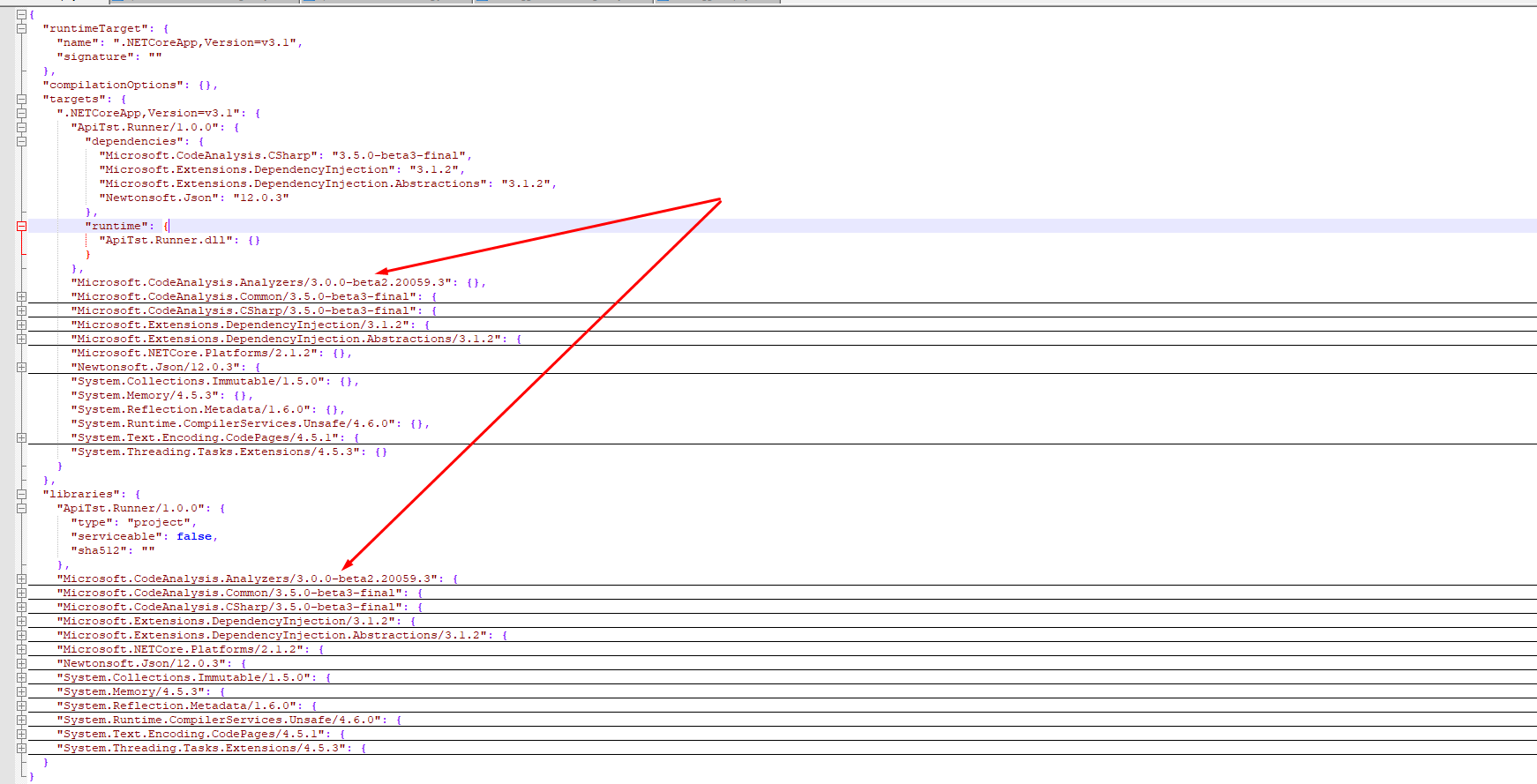This screenshot has height=784, width=1537.
Task: Click "Microsoft.CodeAnalysis.Analyzers/3.0.0-beta2.20059.3": {} under targets
Action: pyautogui.click(x=279, y=282)
